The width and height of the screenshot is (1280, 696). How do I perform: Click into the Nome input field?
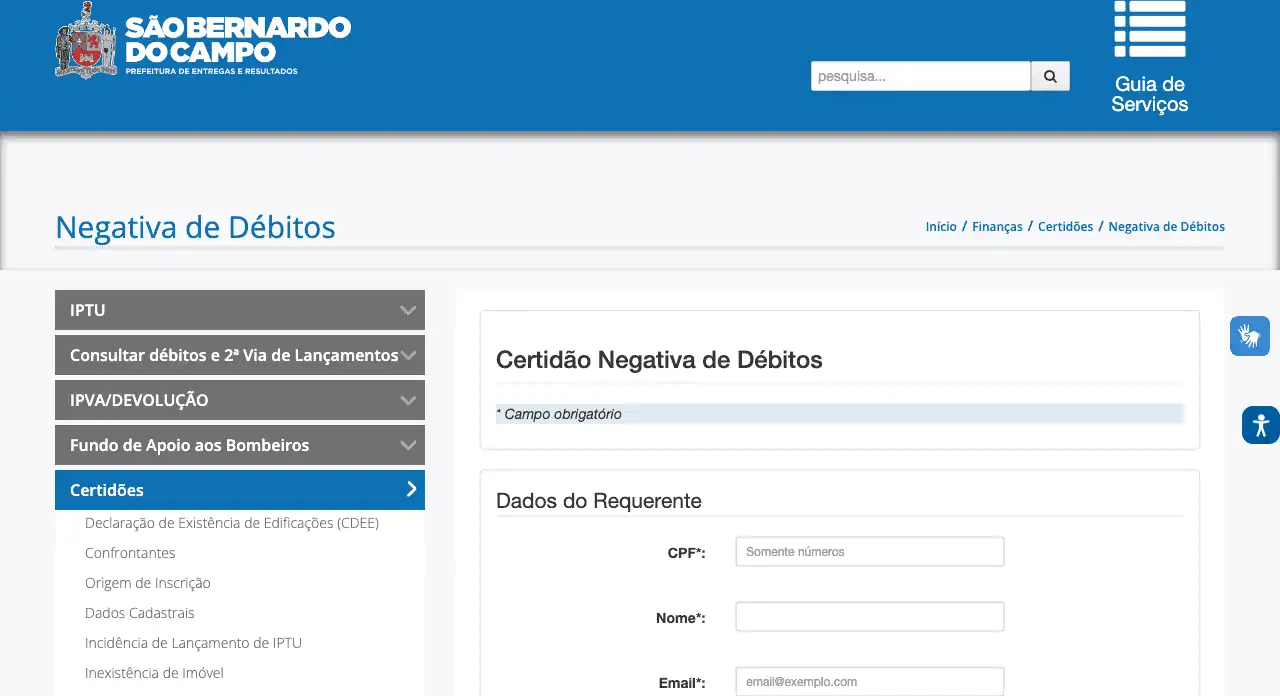pos(869,617)
